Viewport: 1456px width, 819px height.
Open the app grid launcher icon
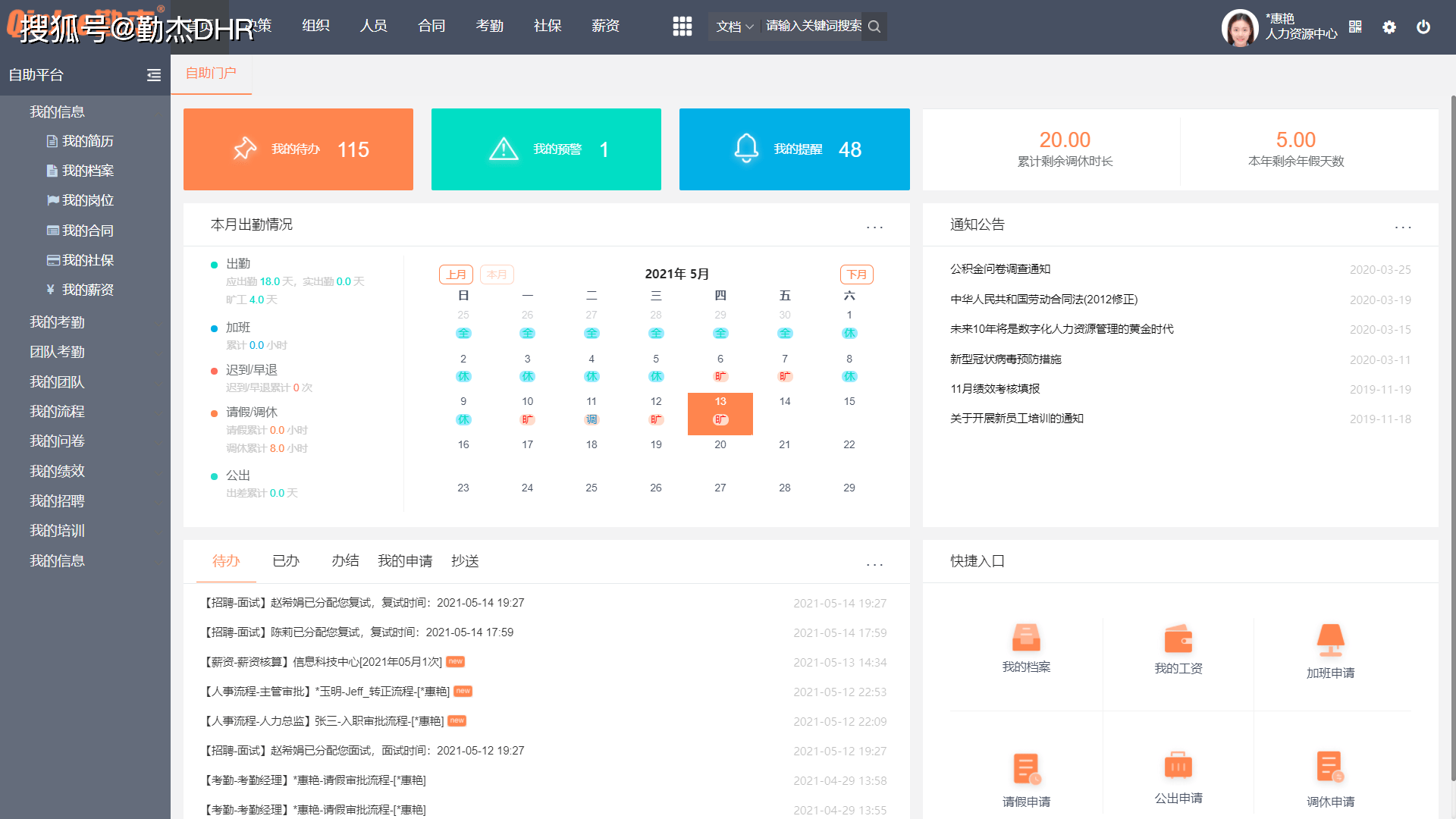click(x=682, y=27)
